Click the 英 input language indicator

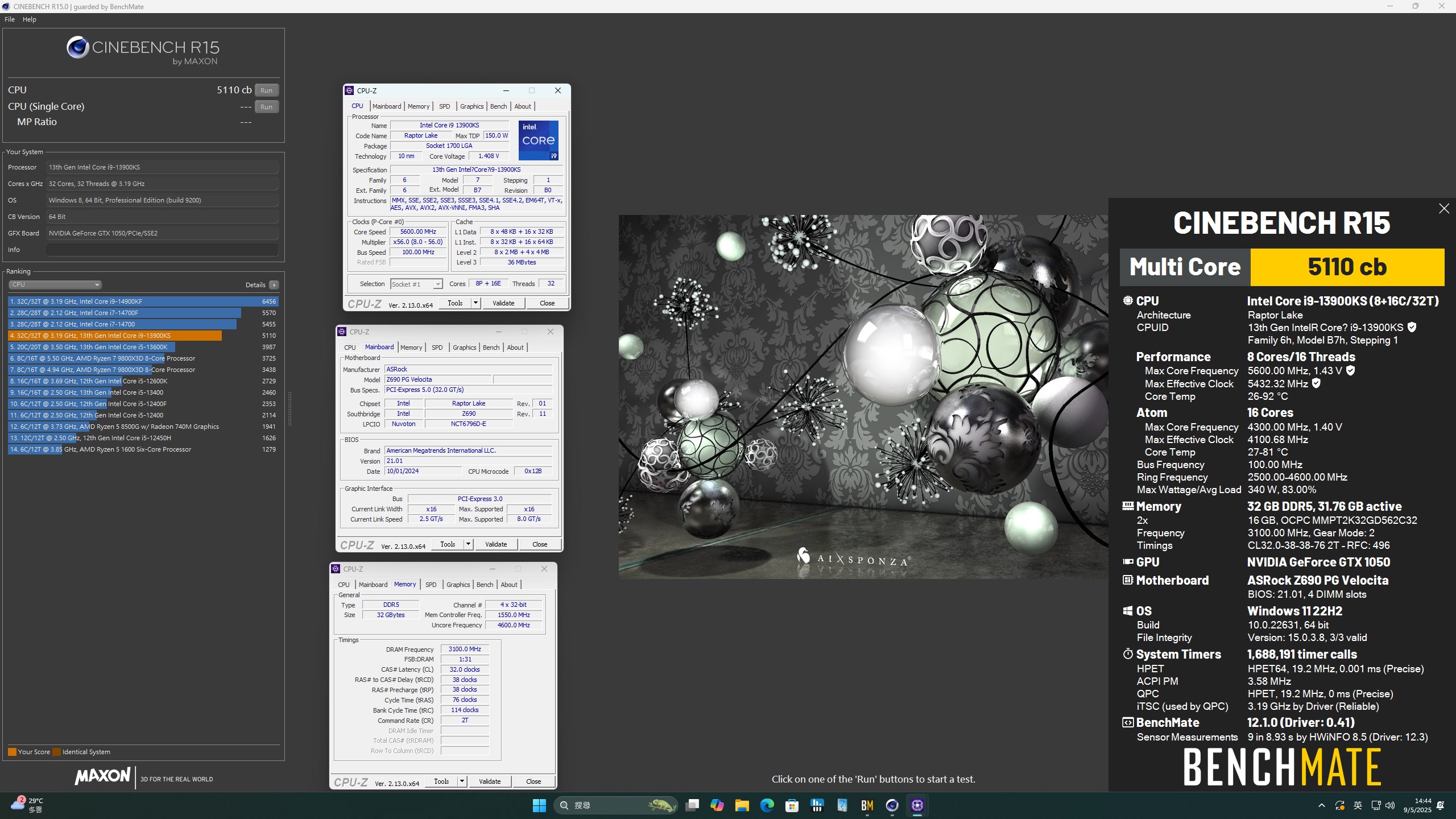pyautogui.click(x=1358, y=805)
